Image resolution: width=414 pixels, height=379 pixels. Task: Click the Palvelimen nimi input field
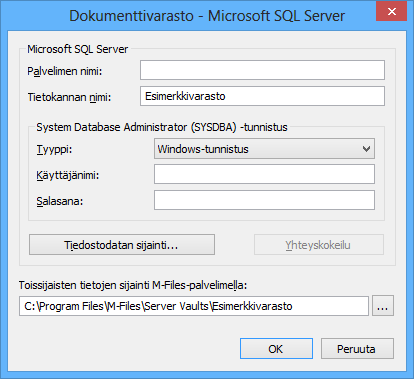tap(262, 70)
